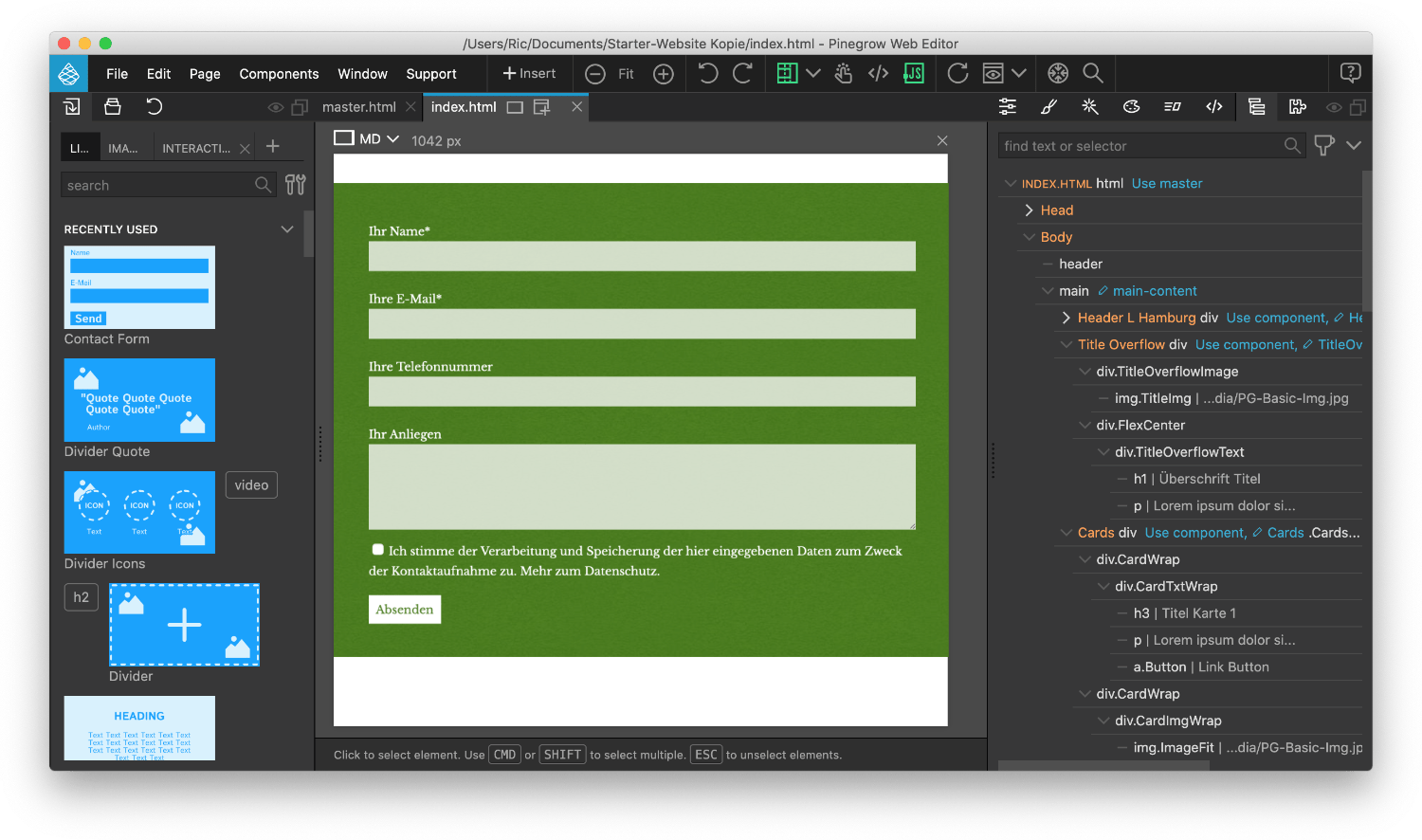Collapse the Title Overflow div
The height and width of the screenshot is (840, 1422).
tap(1066, 344)
